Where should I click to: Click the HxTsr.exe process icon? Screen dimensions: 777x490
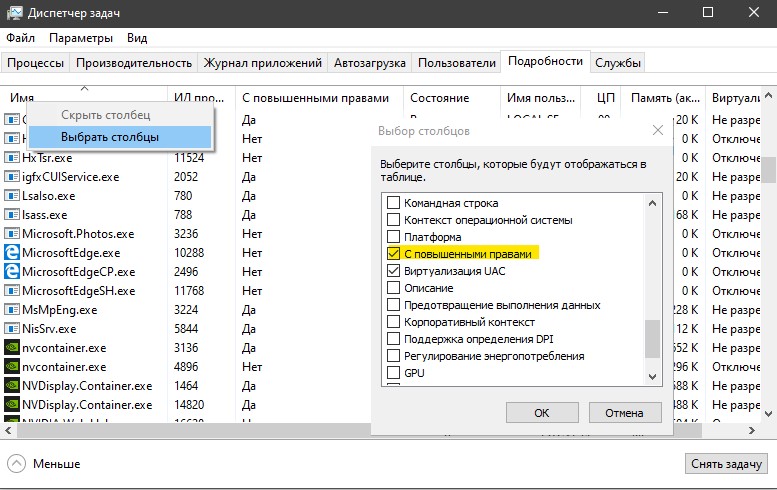(x=11, y=158)
